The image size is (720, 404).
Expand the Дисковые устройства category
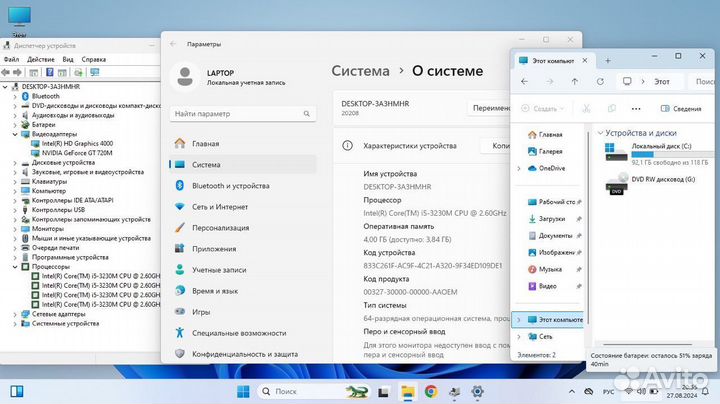pyautogui.click(x=15, y=163)
